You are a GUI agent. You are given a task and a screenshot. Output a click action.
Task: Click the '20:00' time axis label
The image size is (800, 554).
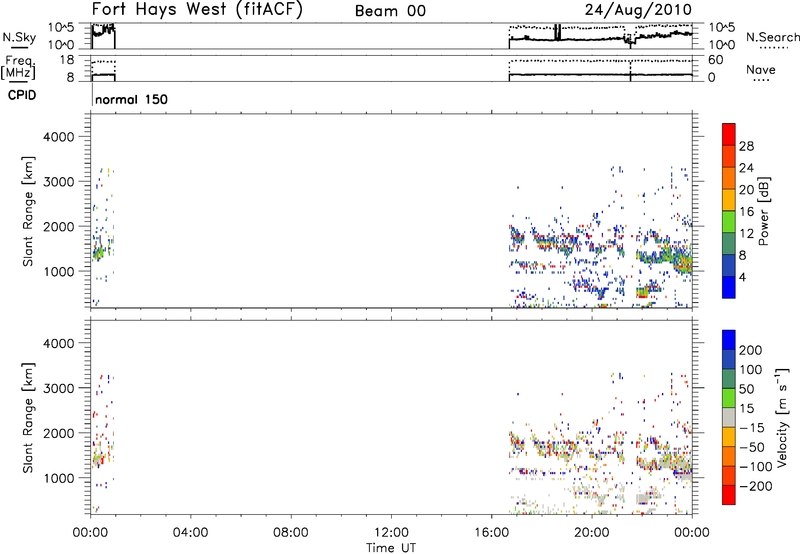point(592,533)
